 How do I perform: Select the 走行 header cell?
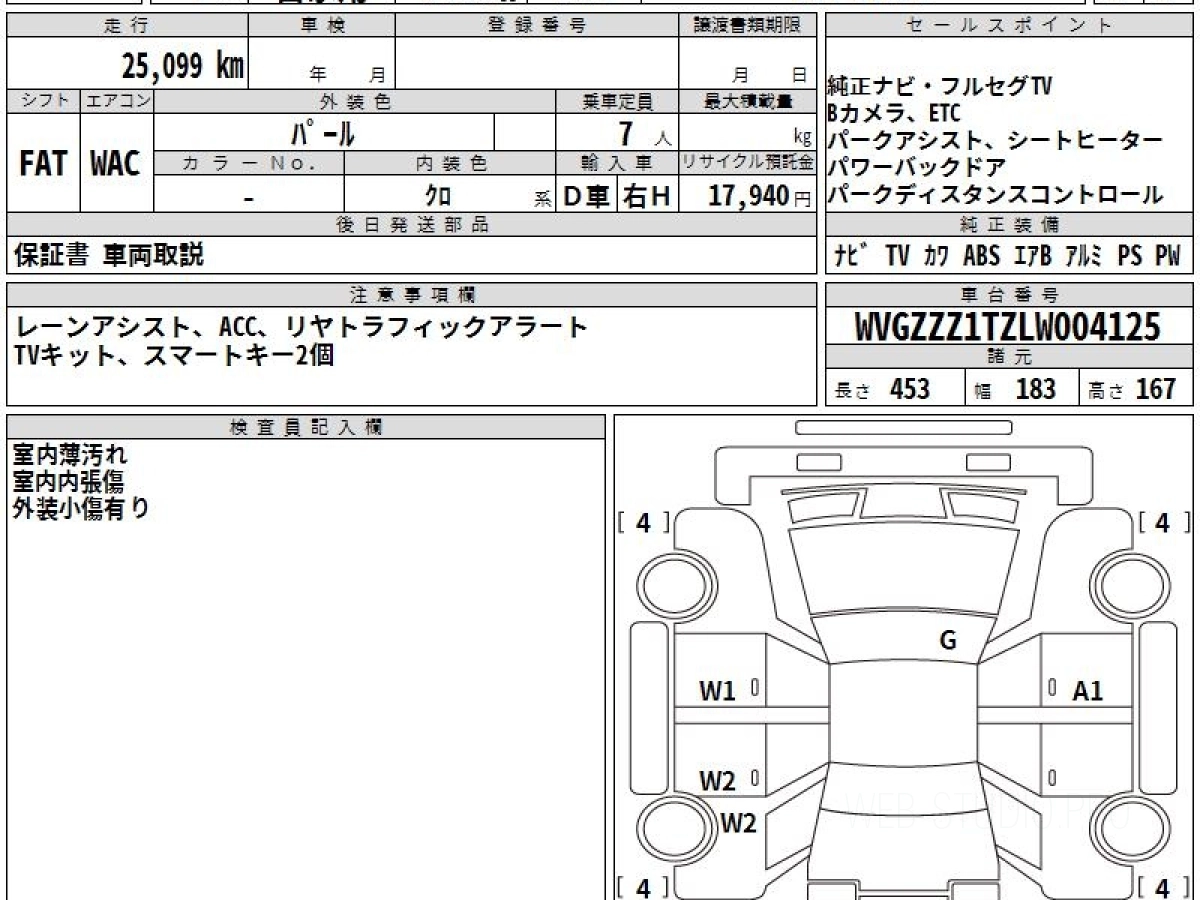pyautogui.click(x=127, y=26)
